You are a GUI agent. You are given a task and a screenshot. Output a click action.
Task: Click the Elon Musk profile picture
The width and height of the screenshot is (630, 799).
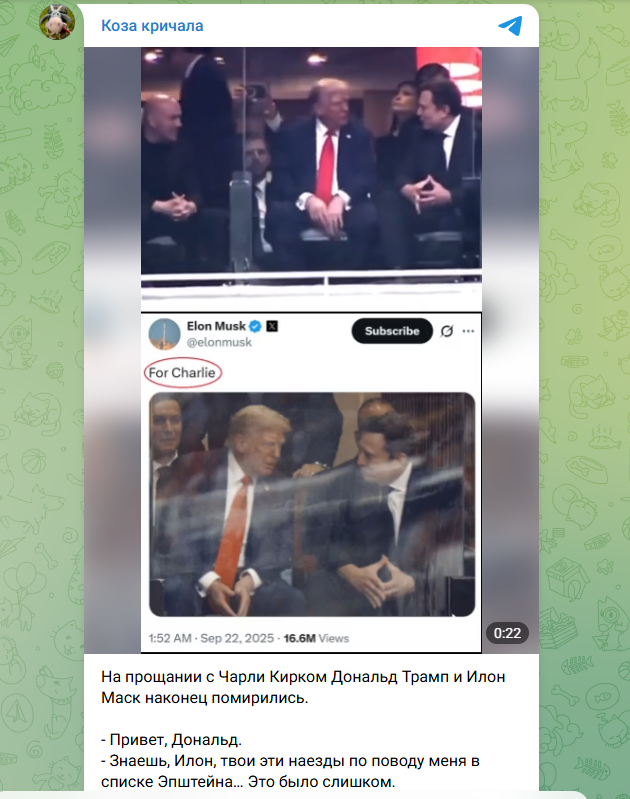tap(164, 334)
